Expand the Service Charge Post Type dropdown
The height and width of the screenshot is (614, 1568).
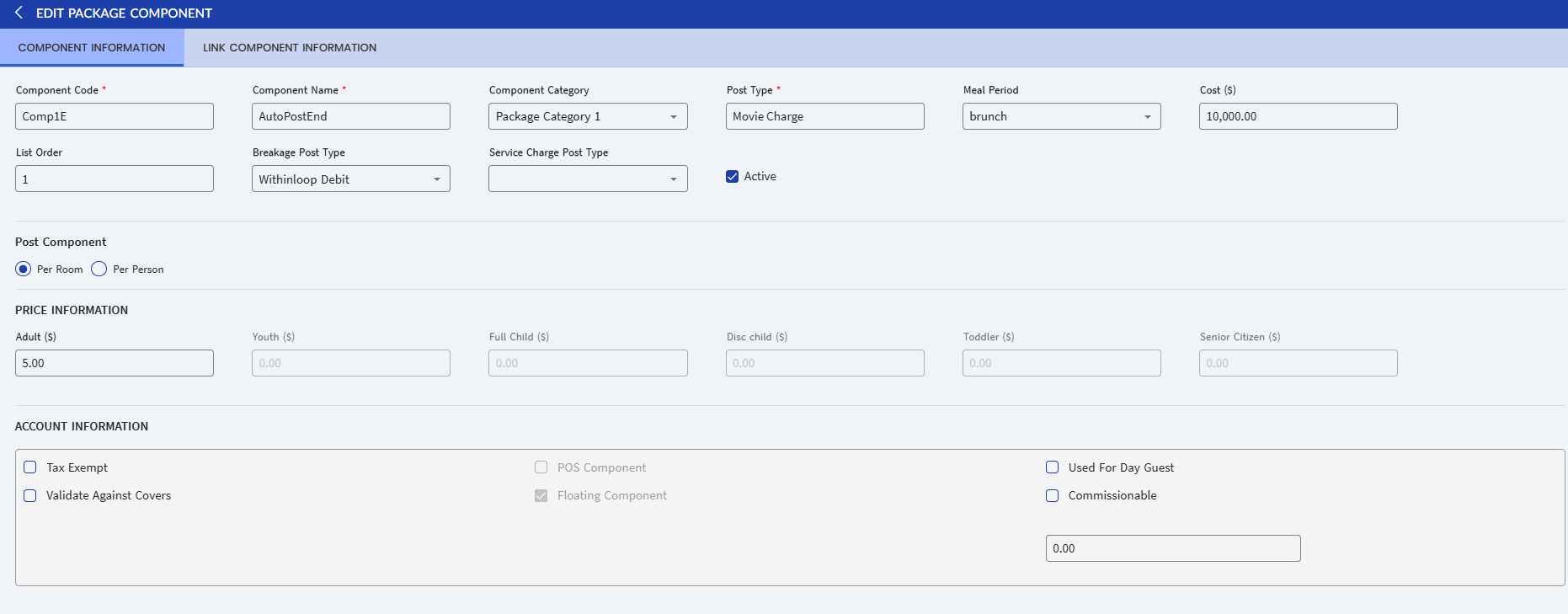pyautogui.click(x=587, y=179)
